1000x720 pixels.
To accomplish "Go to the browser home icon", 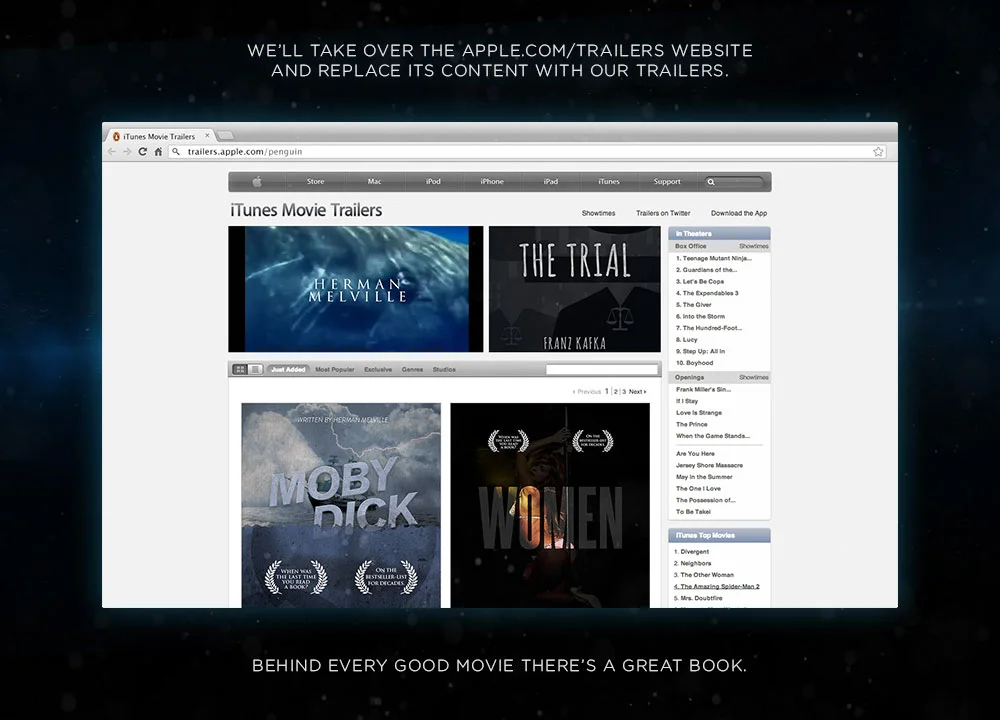I will 158,152.
